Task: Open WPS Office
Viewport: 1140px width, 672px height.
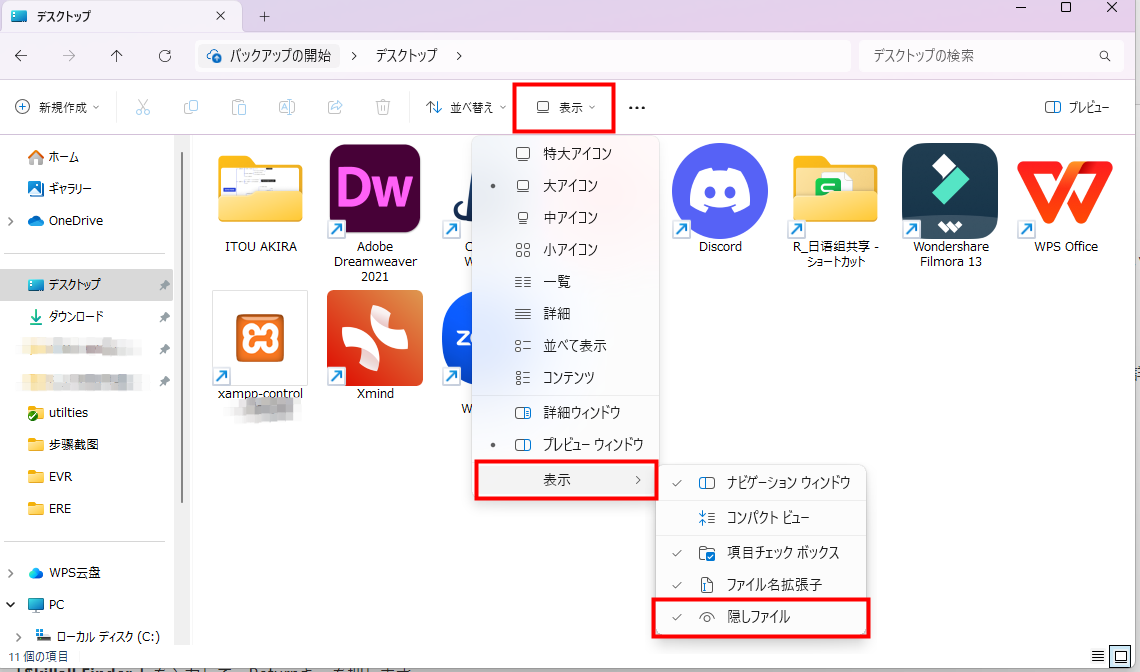Action: pos(1063,190)
